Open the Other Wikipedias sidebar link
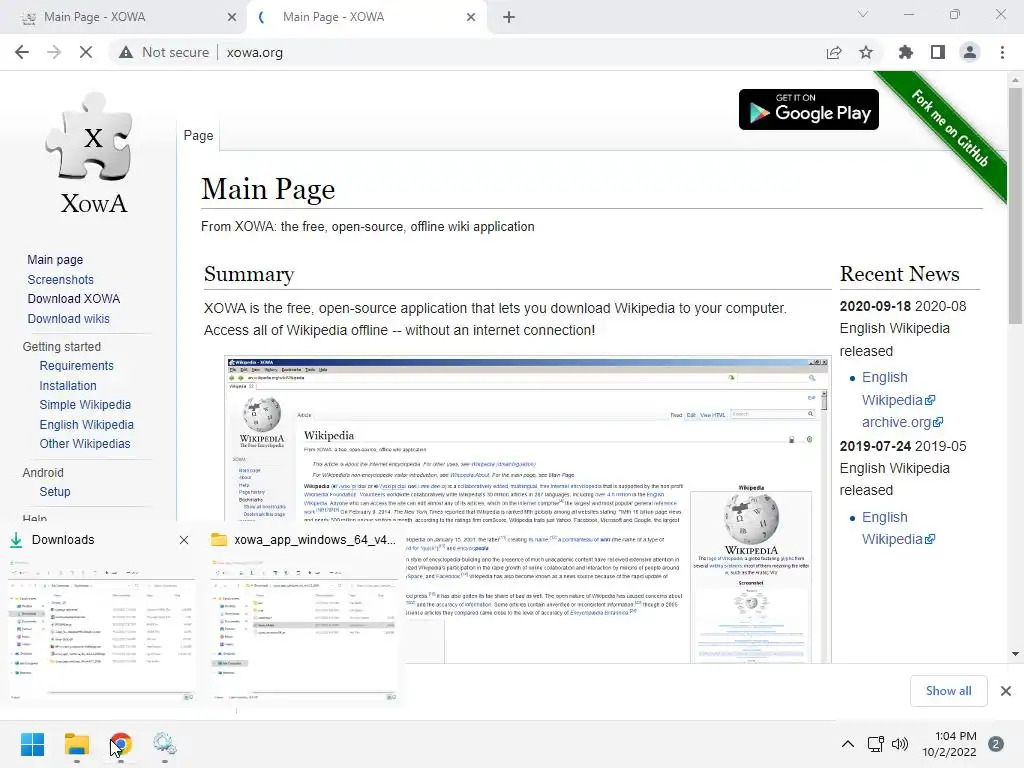The image size is (1024, 768). 85,443
